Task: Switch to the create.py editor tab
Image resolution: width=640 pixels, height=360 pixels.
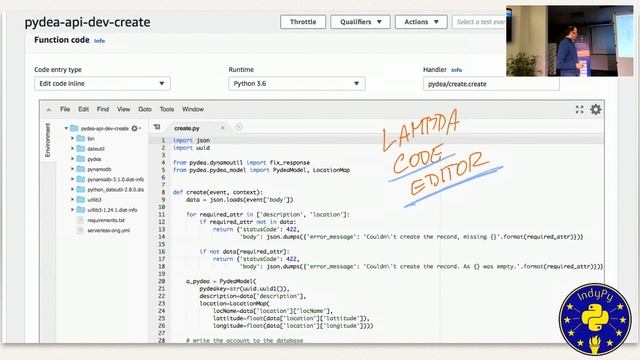Action: [187, 128]
